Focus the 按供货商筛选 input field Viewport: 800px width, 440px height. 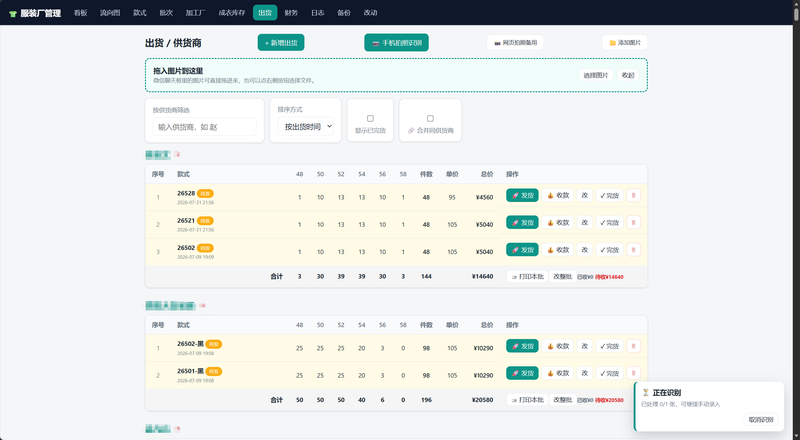tap(205, 127)
